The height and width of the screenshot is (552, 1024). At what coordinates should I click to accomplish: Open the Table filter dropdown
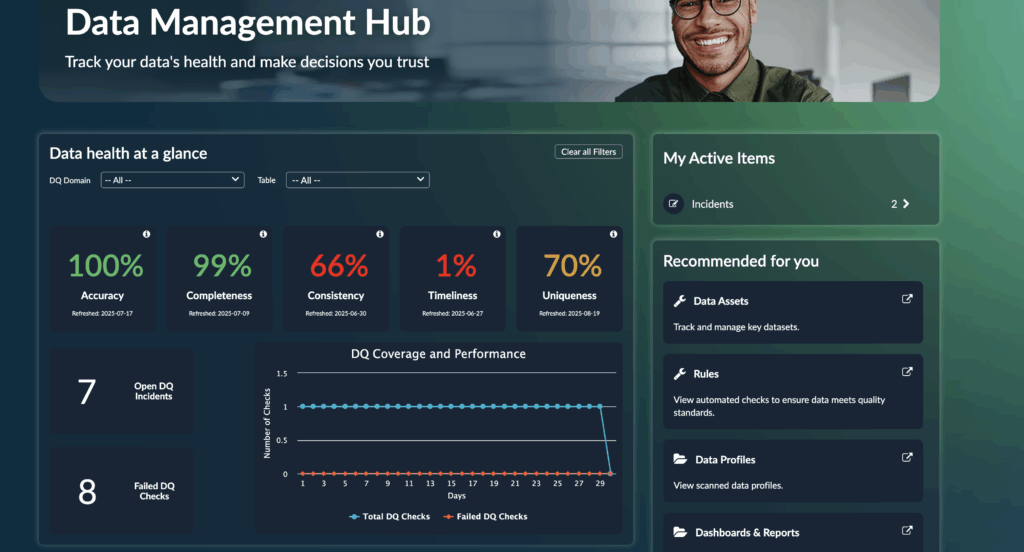[357, 180]
